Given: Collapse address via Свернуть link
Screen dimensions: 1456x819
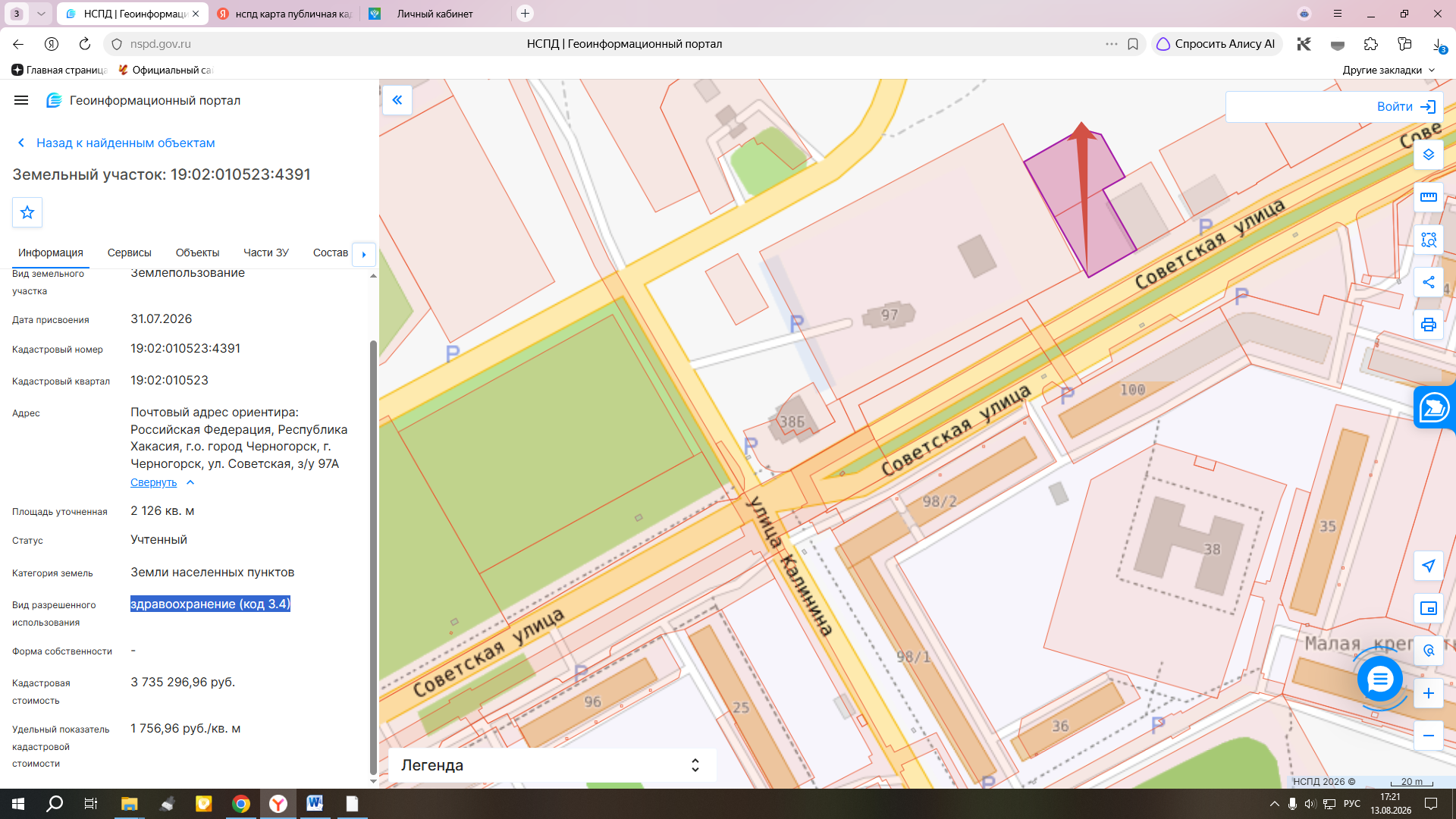Looking at the screenshot, I should pyautogui.click(x=162, y=482).
